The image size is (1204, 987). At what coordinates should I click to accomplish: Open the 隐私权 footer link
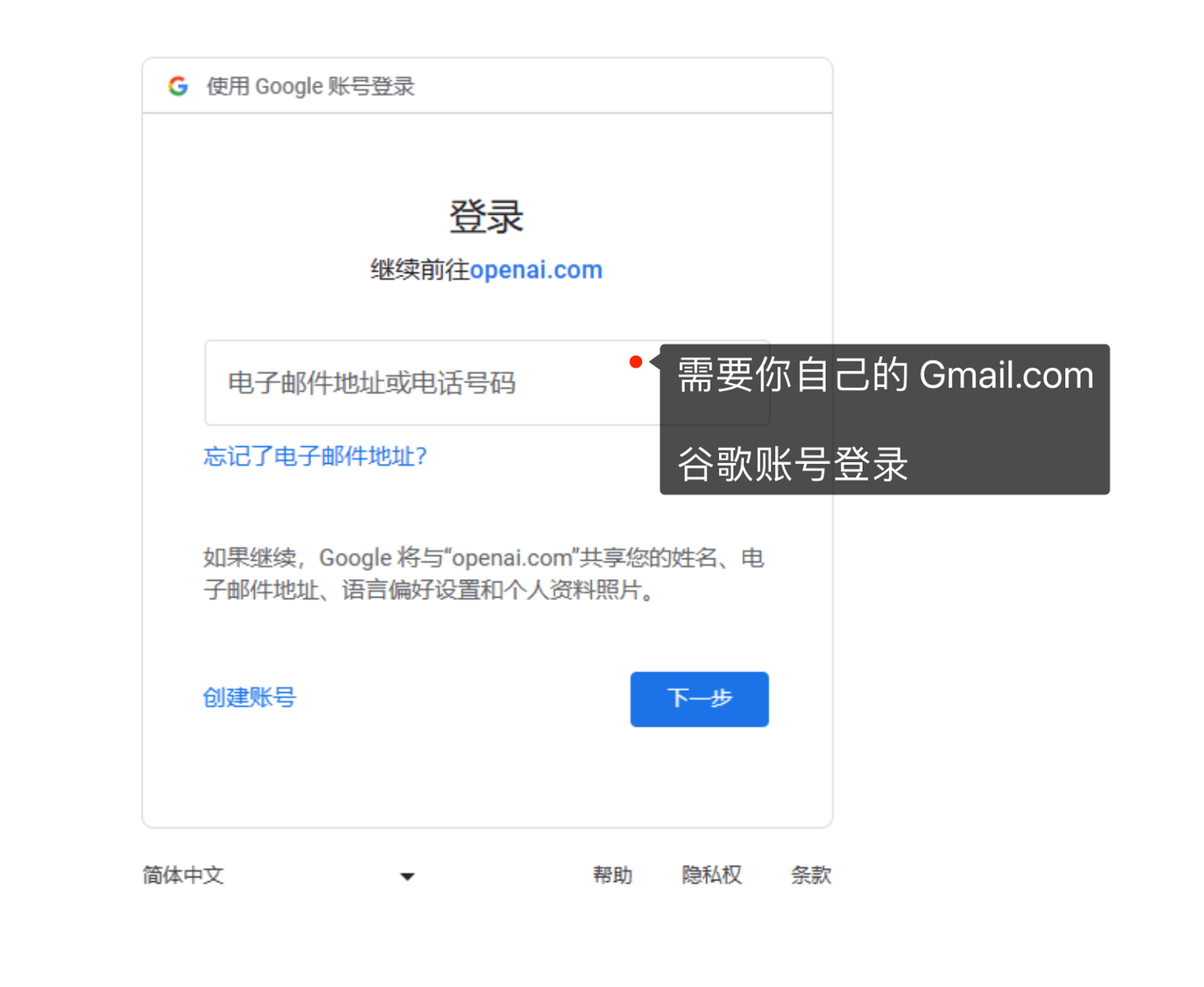(x=712, y=875)
